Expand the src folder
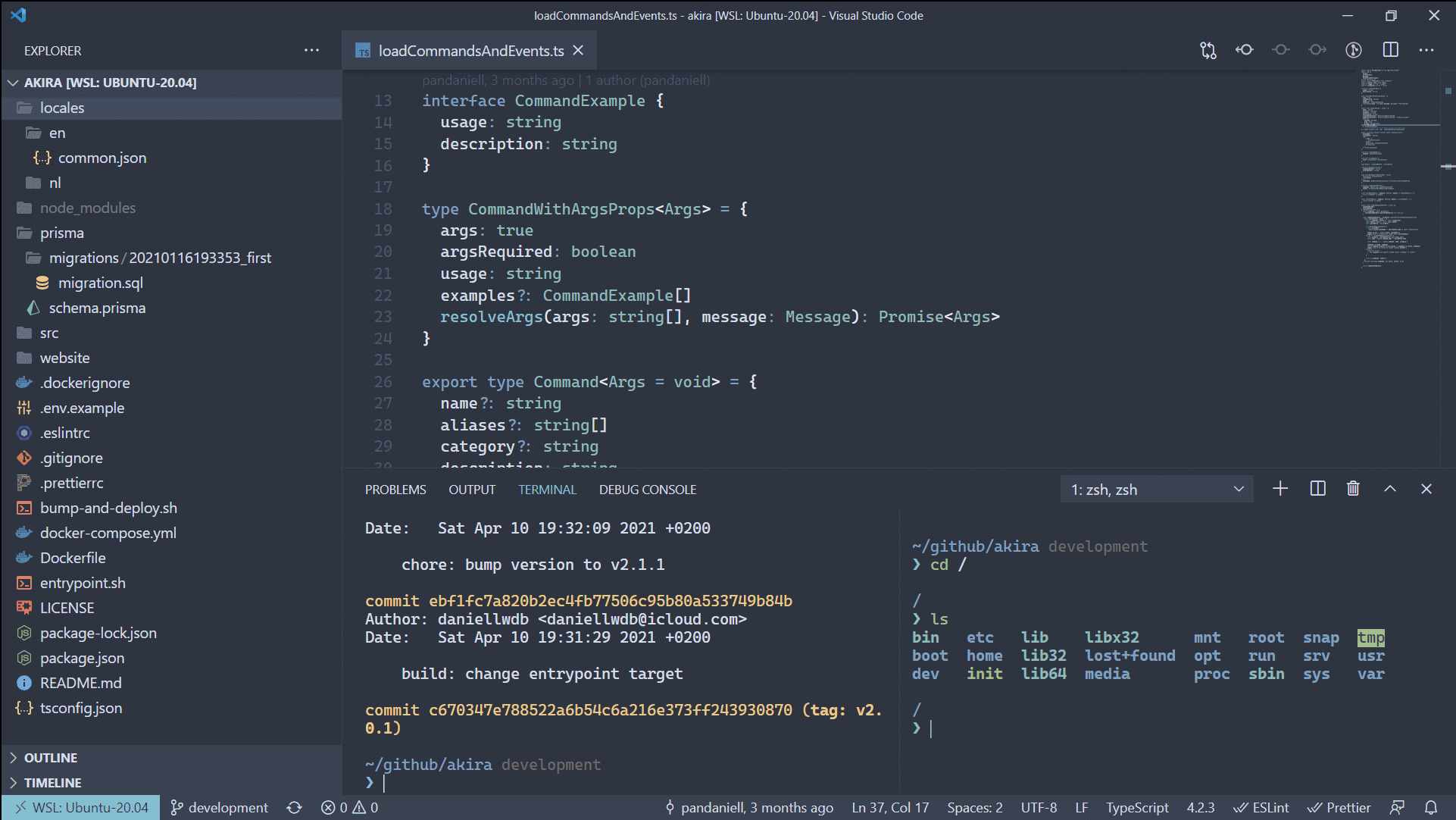This screenshot has height=820, width=1456. pos(171,333)
